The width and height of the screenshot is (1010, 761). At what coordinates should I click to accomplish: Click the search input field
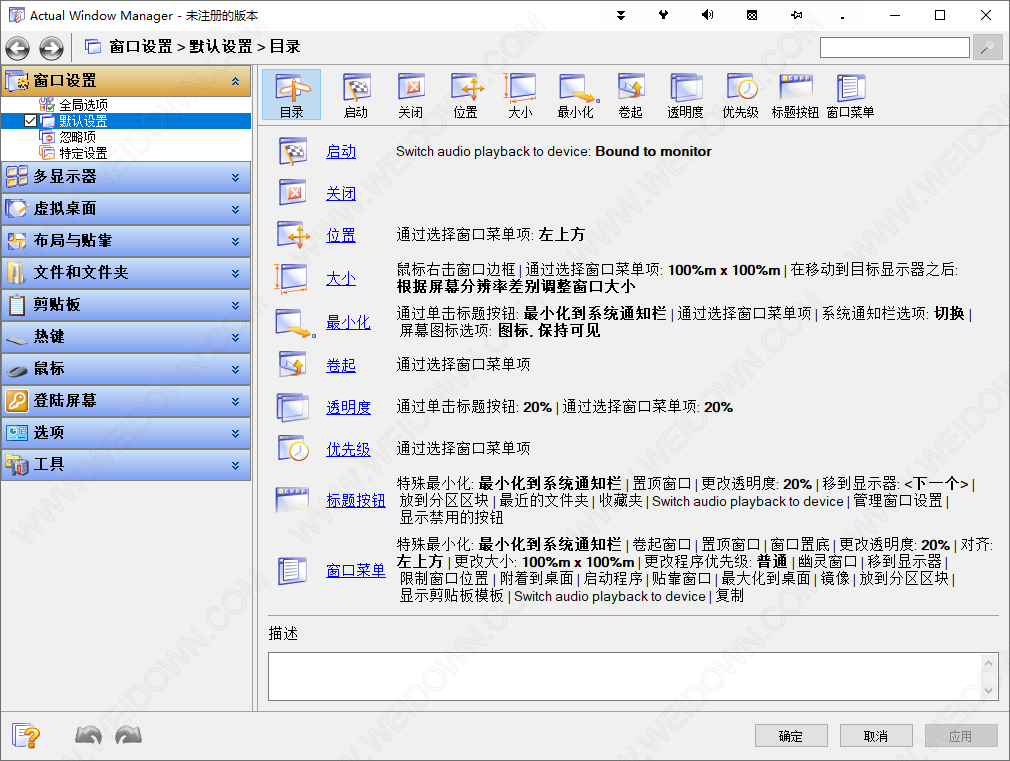[895, 48]
